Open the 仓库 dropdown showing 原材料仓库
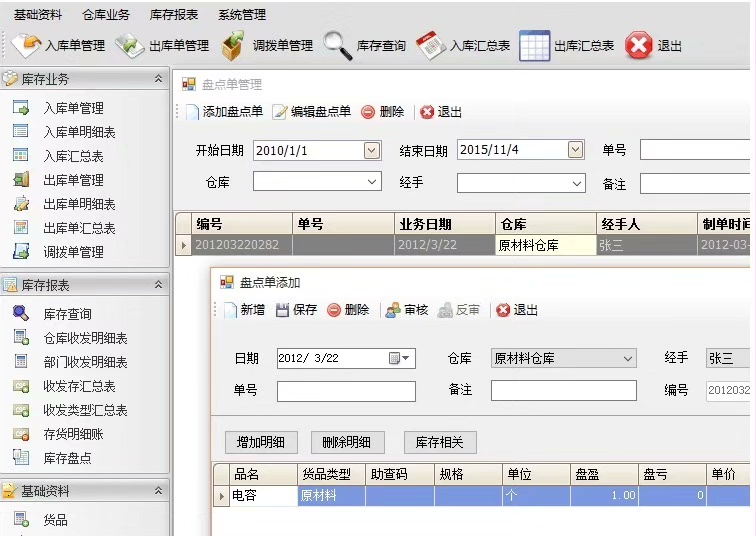756x536 pixels. click(x=564, y=358)
